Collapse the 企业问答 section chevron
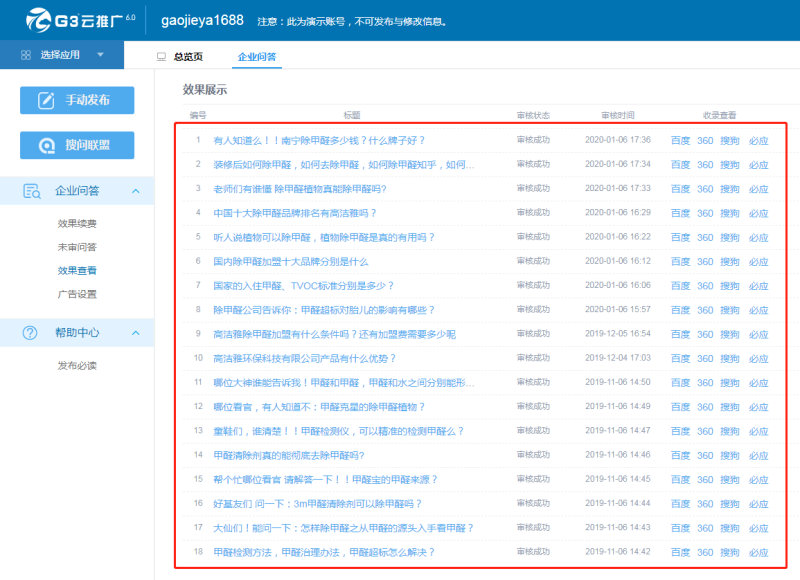Screen dimensions: 800x580 (136, 191)
